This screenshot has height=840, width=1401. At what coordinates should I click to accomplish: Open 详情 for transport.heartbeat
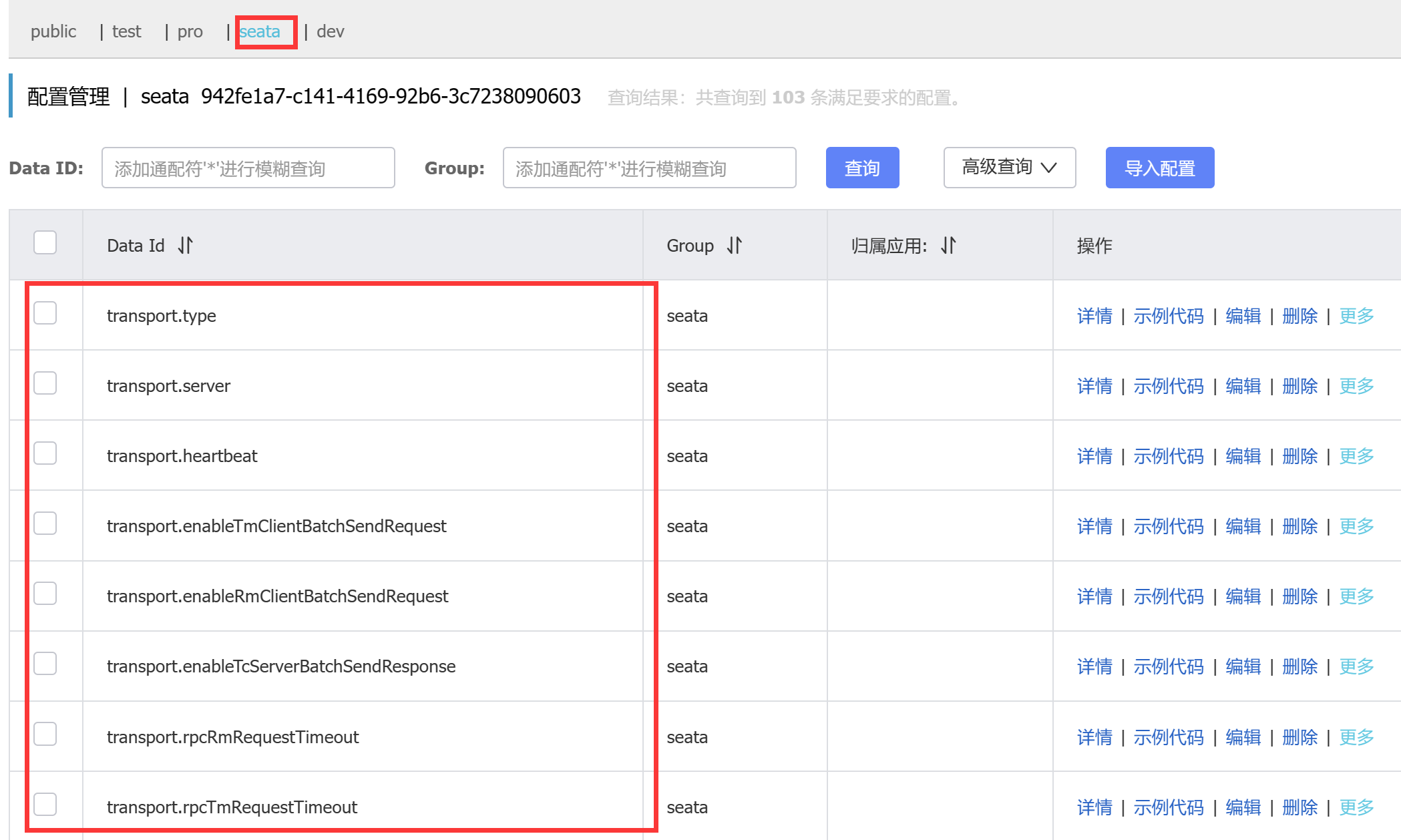click(x=1094, y=456)
